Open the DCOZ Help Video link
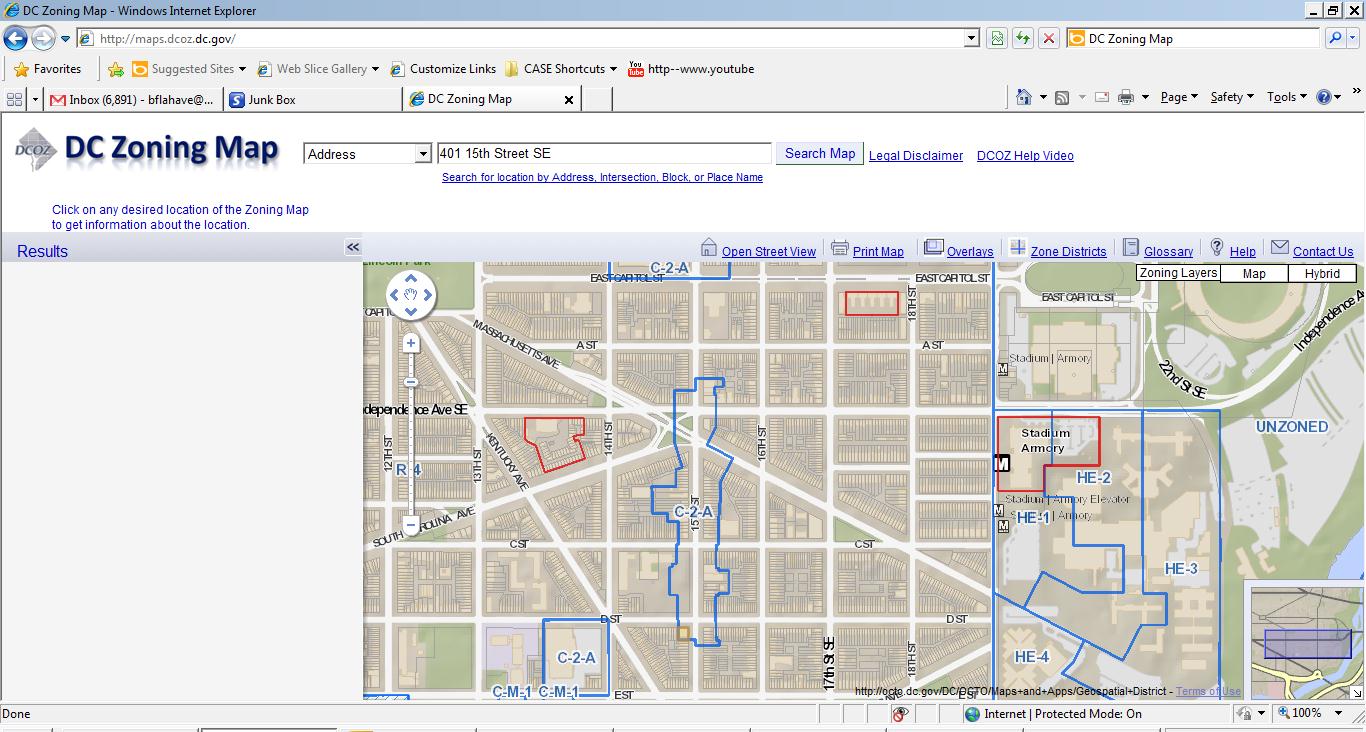The width and height of the screenshot is (1366, 732). (1025, 155)
